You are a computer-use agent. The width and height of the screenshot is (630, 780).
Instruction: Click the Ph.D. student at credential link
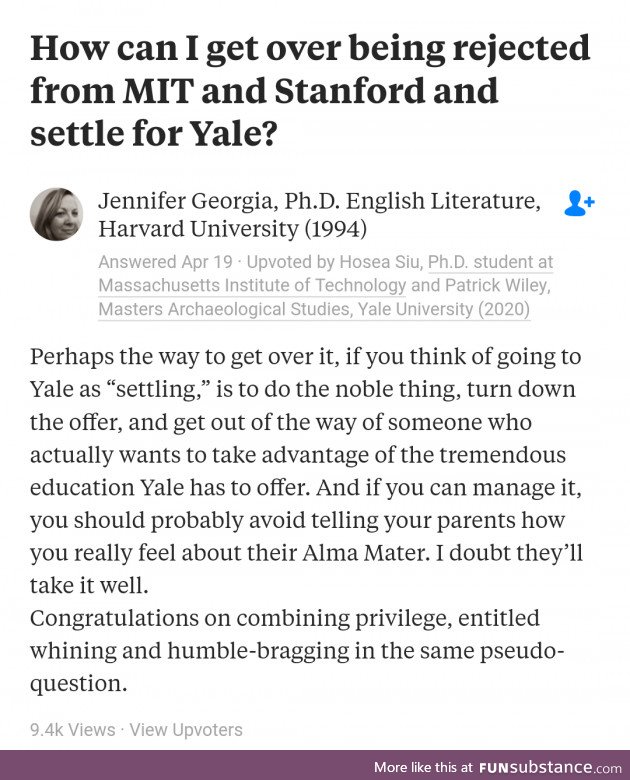pos(491,262)
